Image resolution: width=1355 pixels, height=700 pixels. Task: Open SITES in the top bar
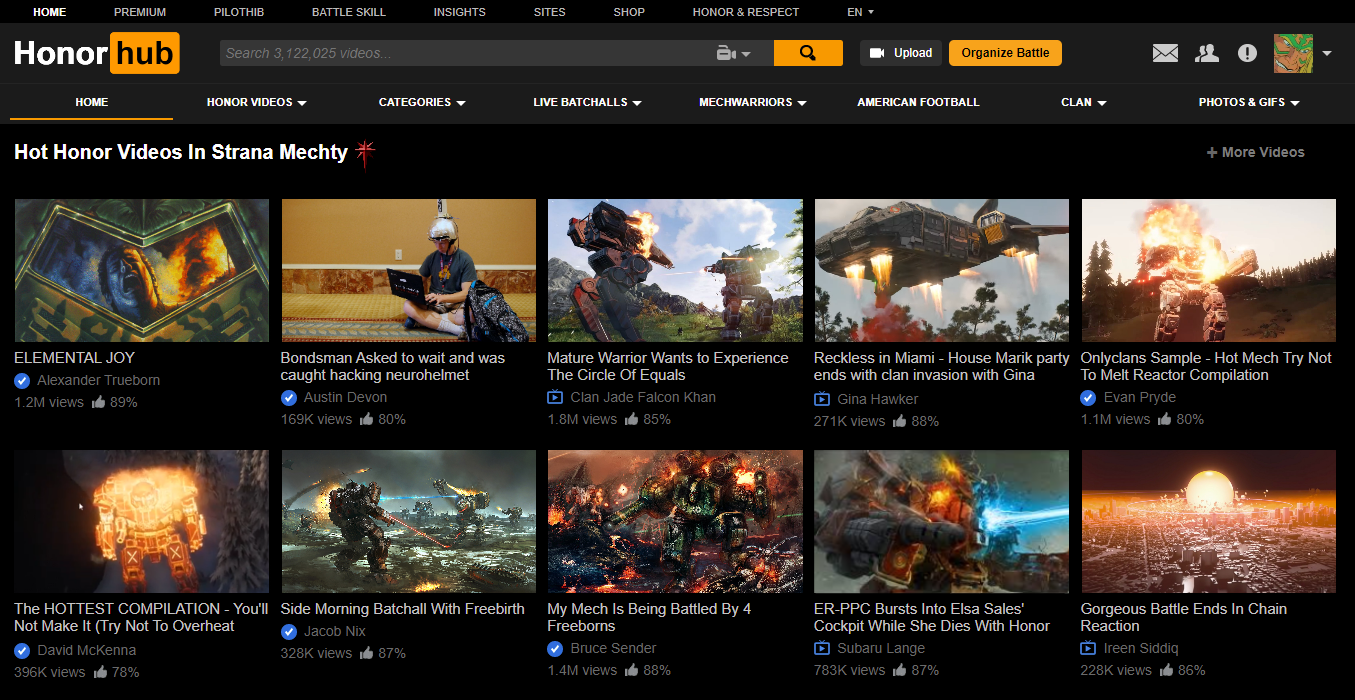[x=549, y=12]
